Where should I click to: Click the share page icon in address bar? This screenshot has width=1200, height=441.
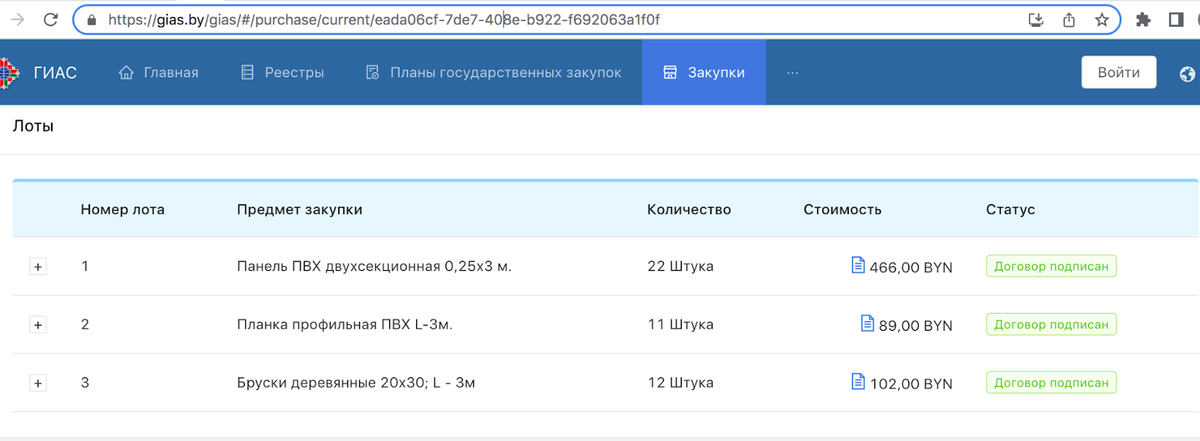1069,19
